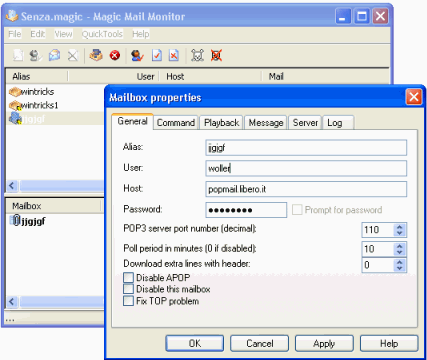Click the poll period field showing 10
Image resolution: width=427 pixels, height=360 pixels.
[378, 249]
